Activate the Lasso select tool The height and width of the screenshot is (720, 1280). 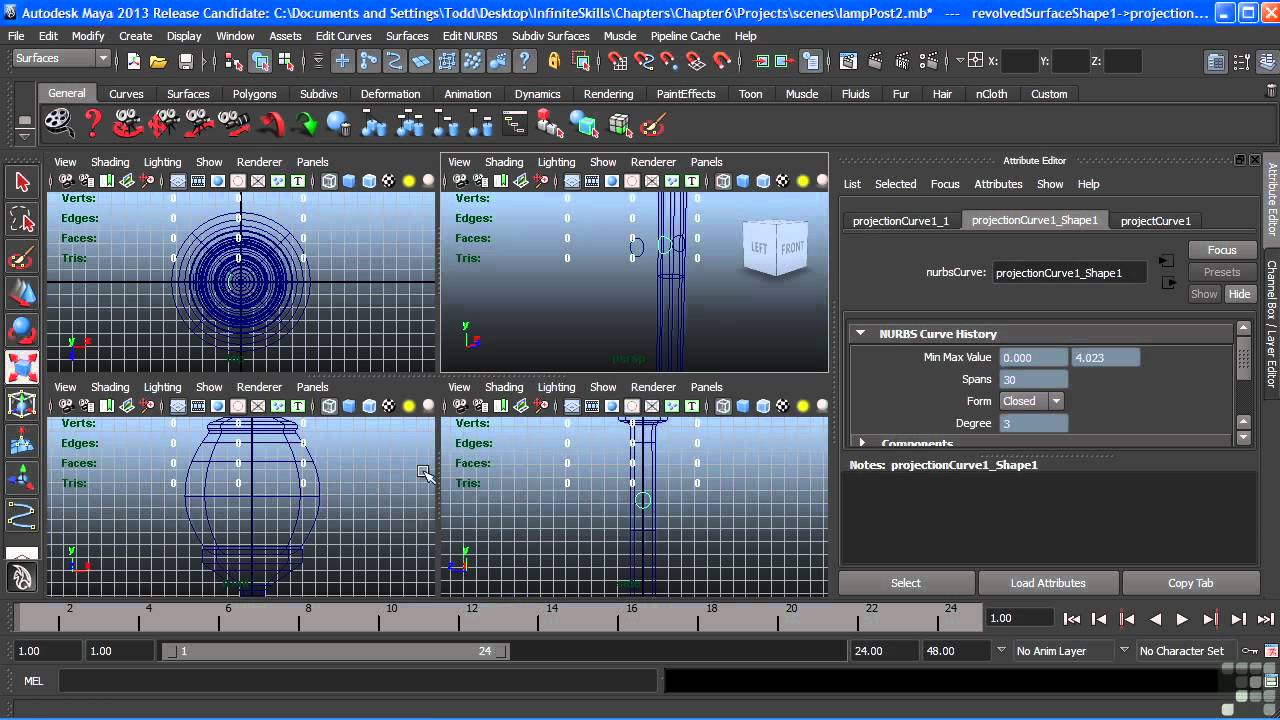coord(22,219)
